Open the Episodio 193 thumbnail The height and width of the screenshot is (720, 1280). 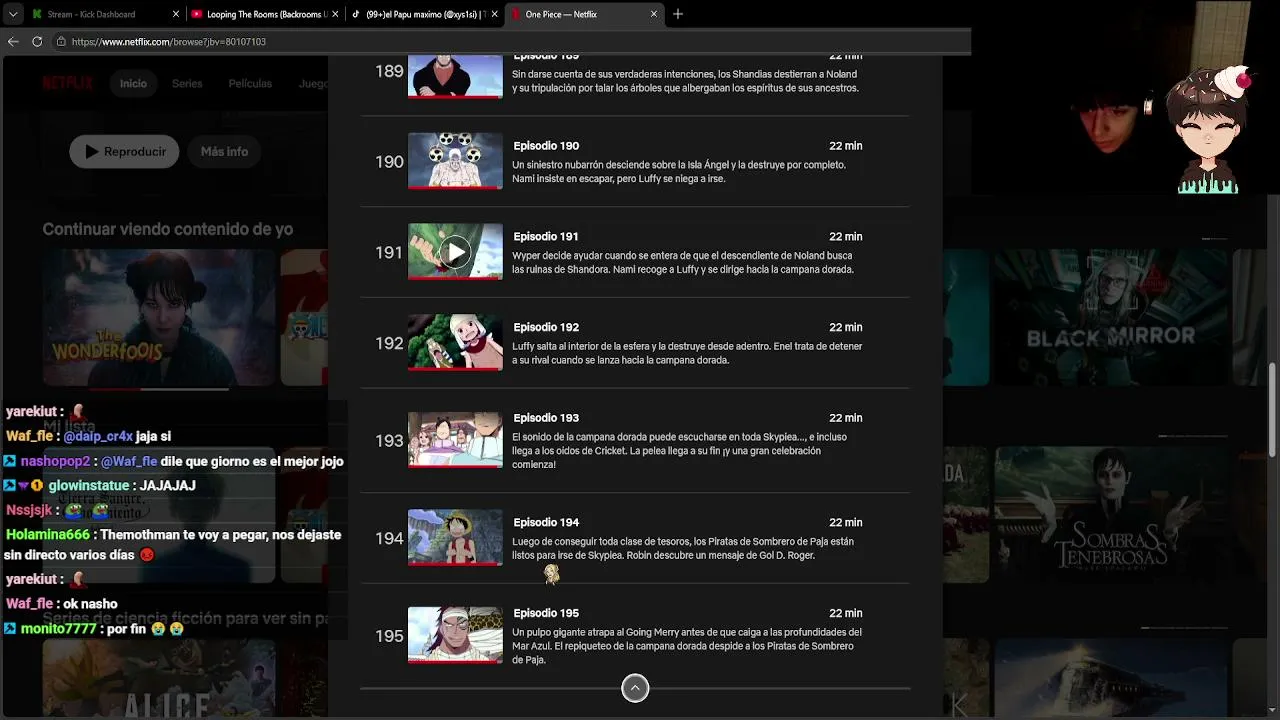(x=455, y=440)
